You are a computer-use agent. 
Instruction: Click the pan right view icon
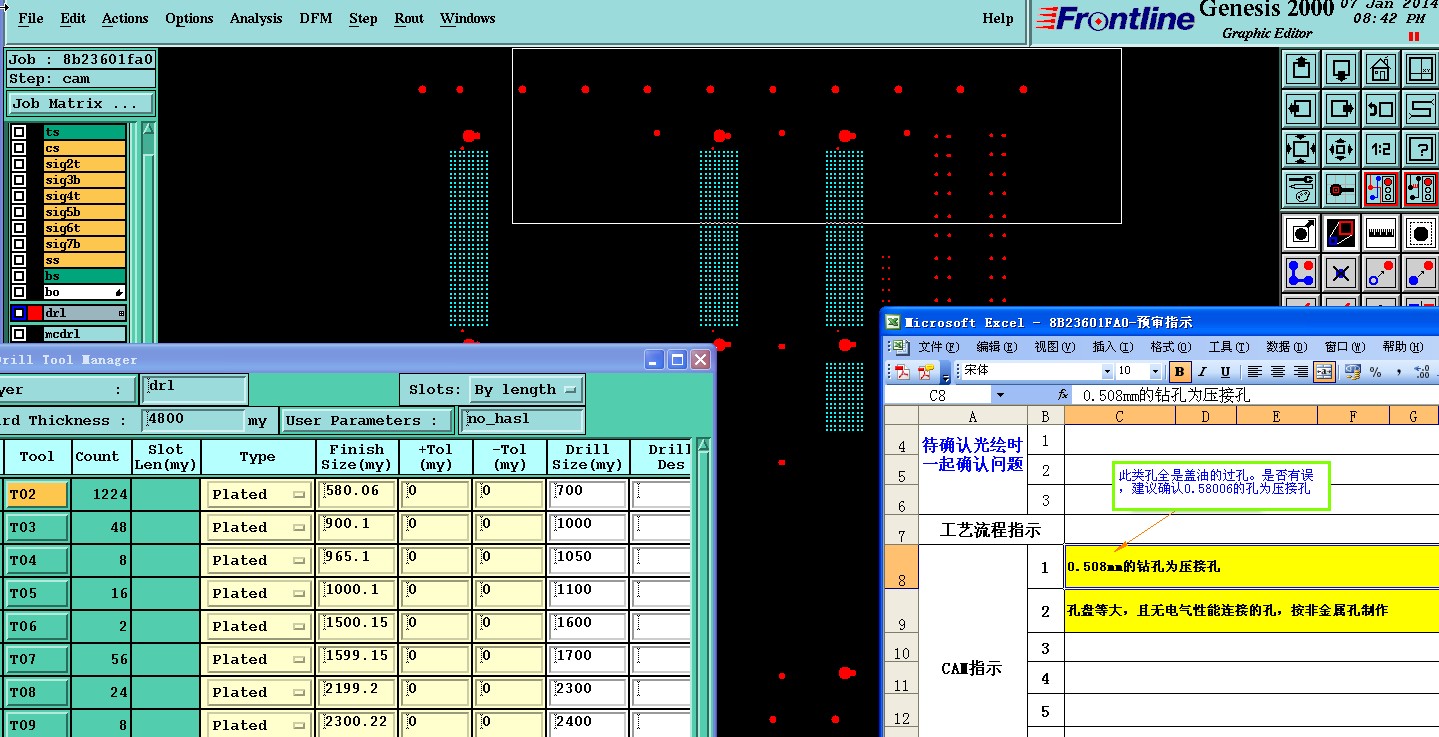point(1341,108)
